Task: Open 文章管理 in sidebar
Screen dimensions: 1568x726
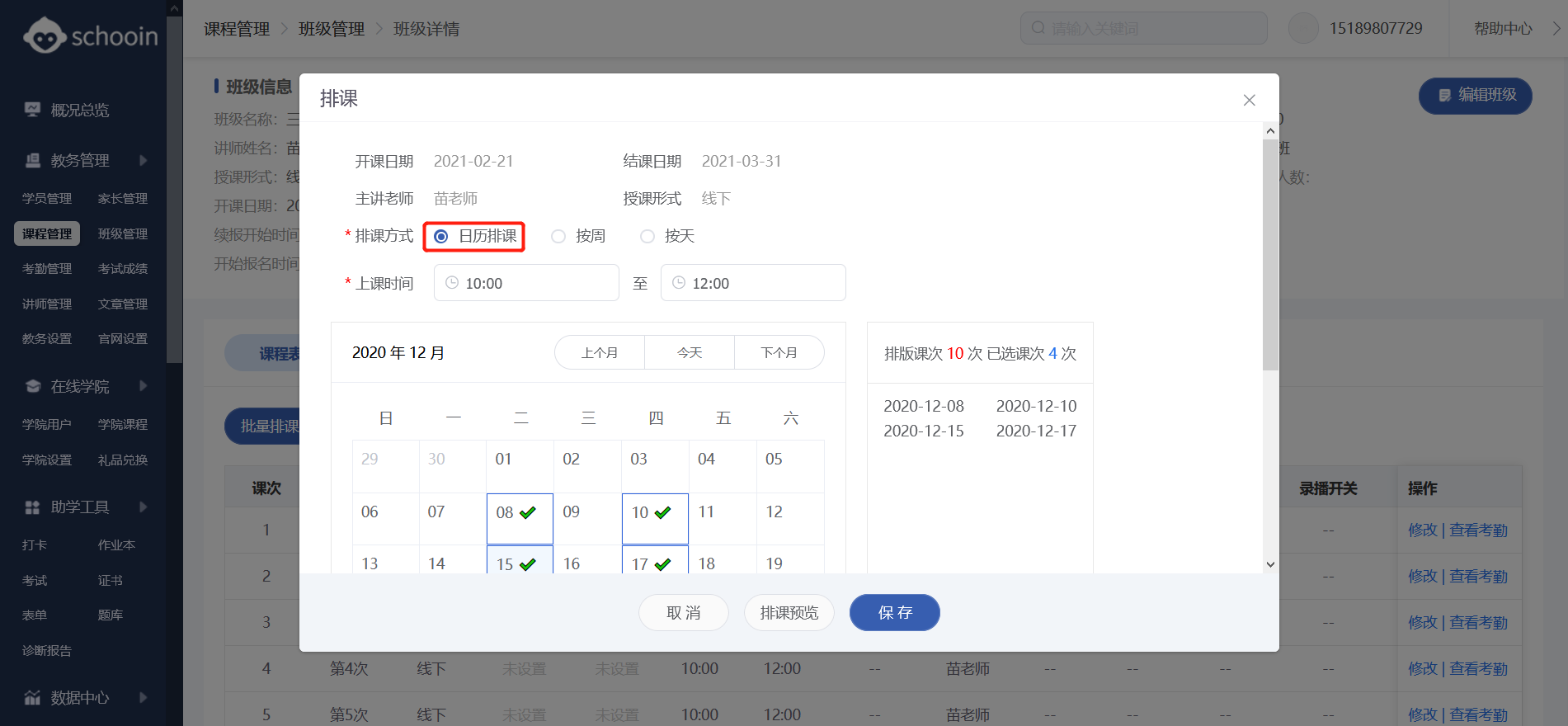Action: pos(123,304)
